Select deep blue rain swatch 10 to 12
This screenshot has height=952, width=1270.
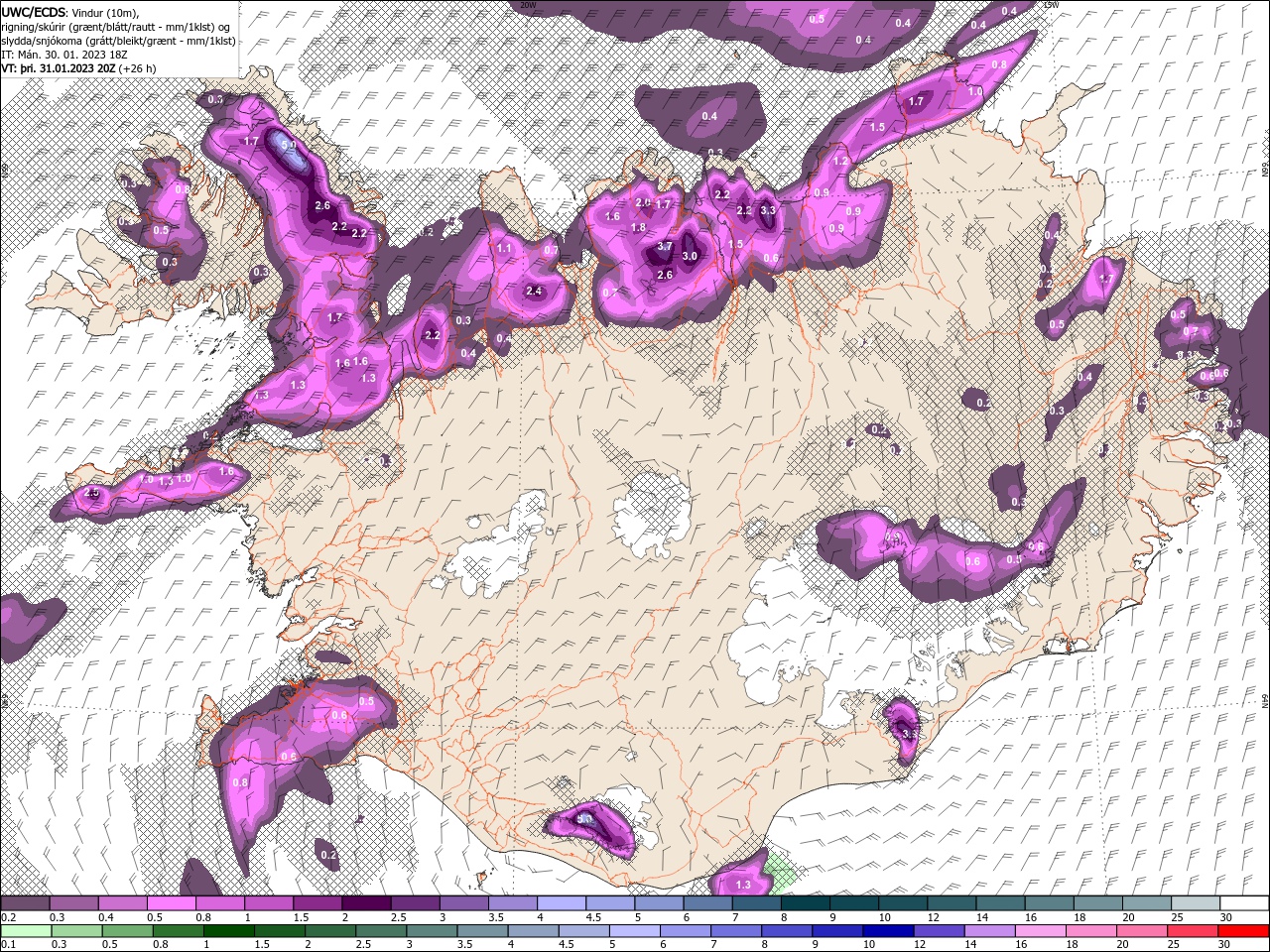[888, 931]
